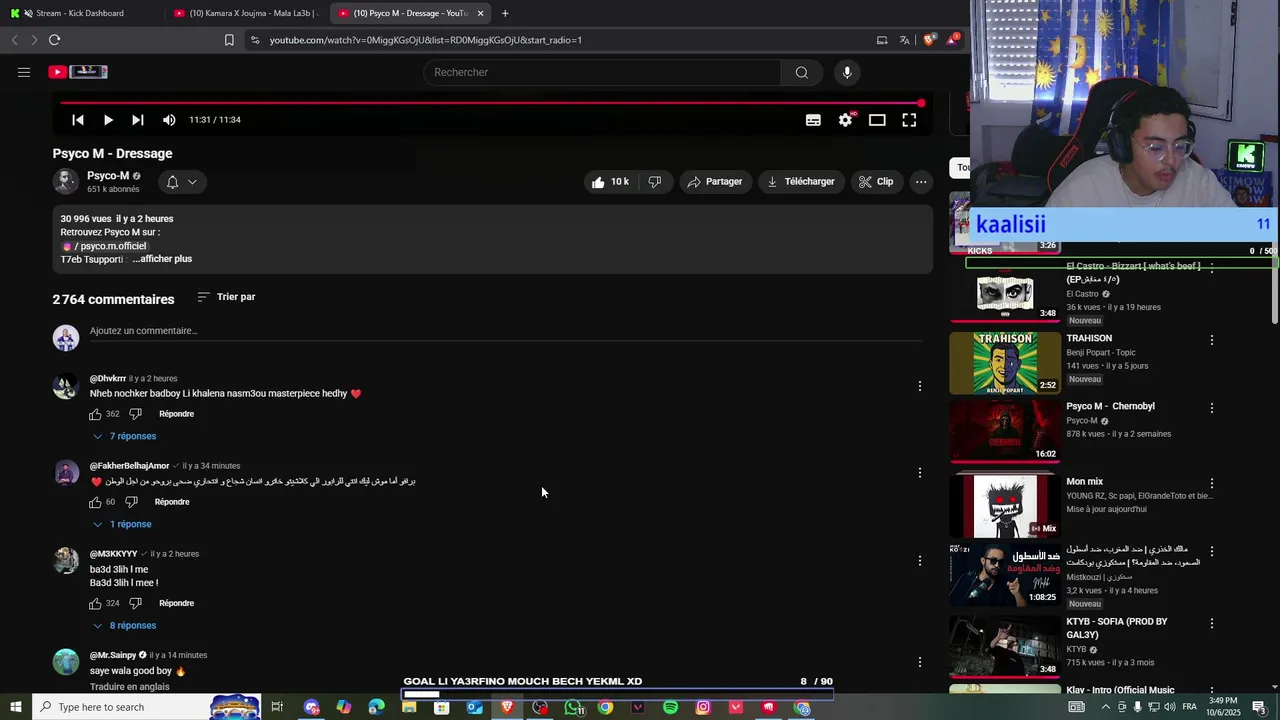Open options for the @Dhvkrrr comment

[920, 386]
